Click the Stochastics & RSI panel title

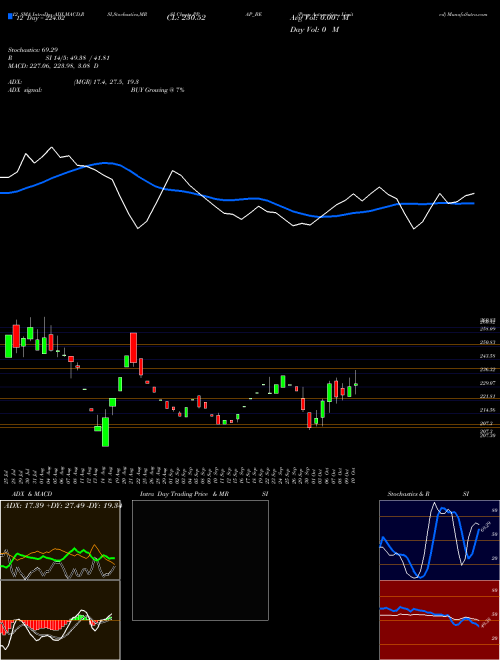tap(428, 494)
